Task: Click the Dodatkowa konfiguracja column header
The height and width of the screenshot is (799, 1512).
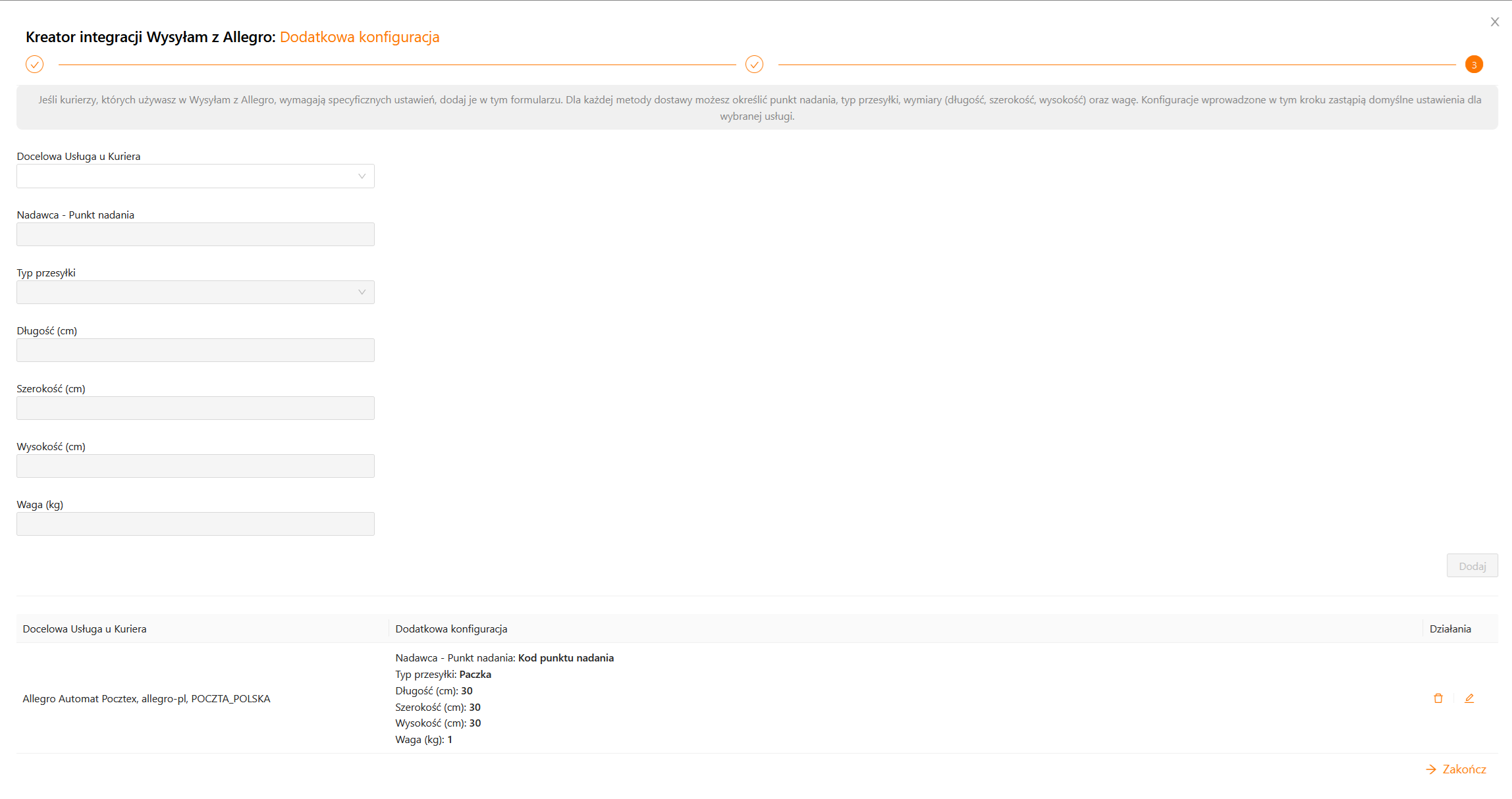Action: click(451, 629)
